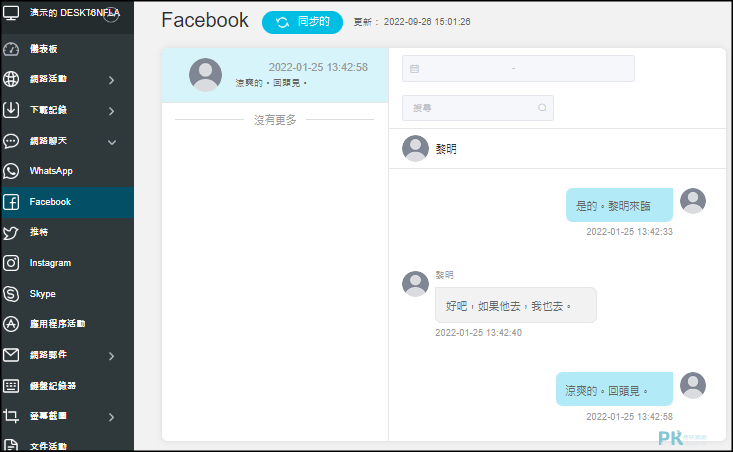Click the updated time 2022-09-26 15:01:26
733x452 pixels.
(x=427, y=22)
